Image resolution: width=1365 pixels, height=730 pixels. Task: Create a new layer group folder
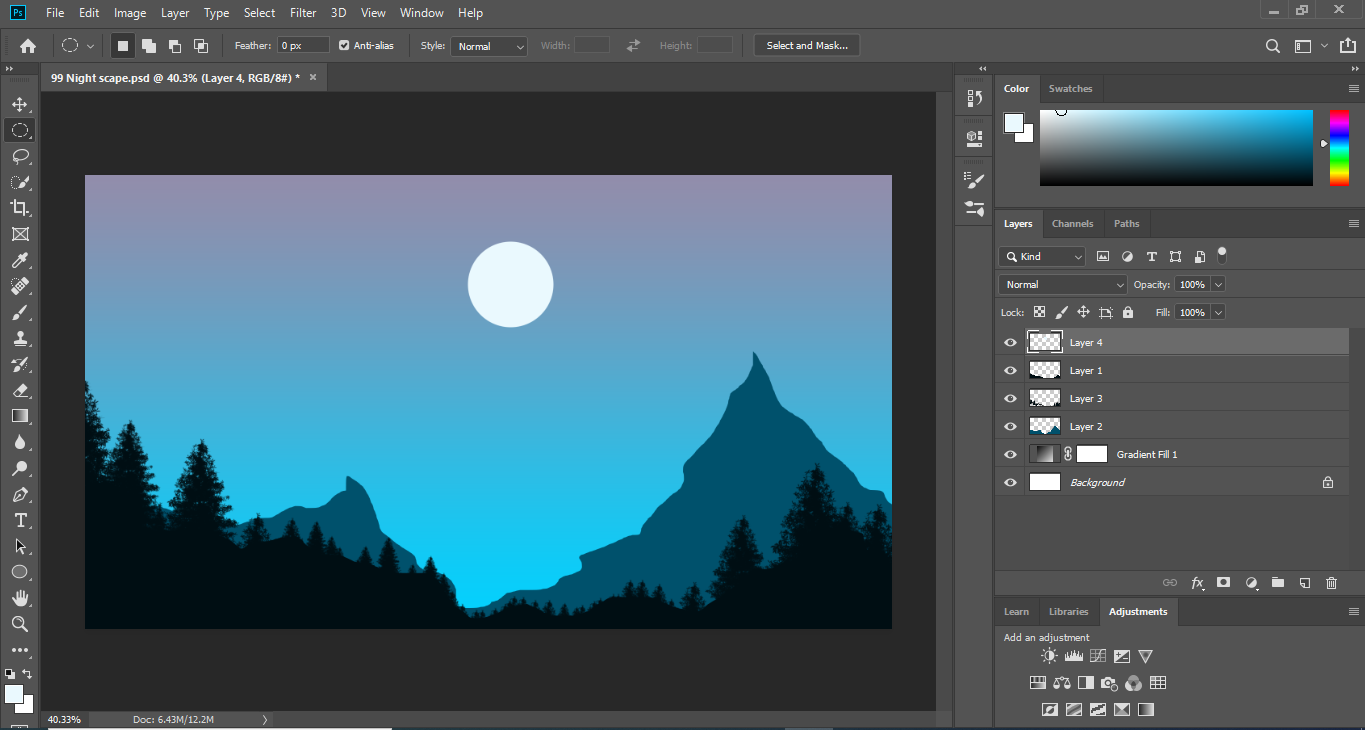(1277, 583)
